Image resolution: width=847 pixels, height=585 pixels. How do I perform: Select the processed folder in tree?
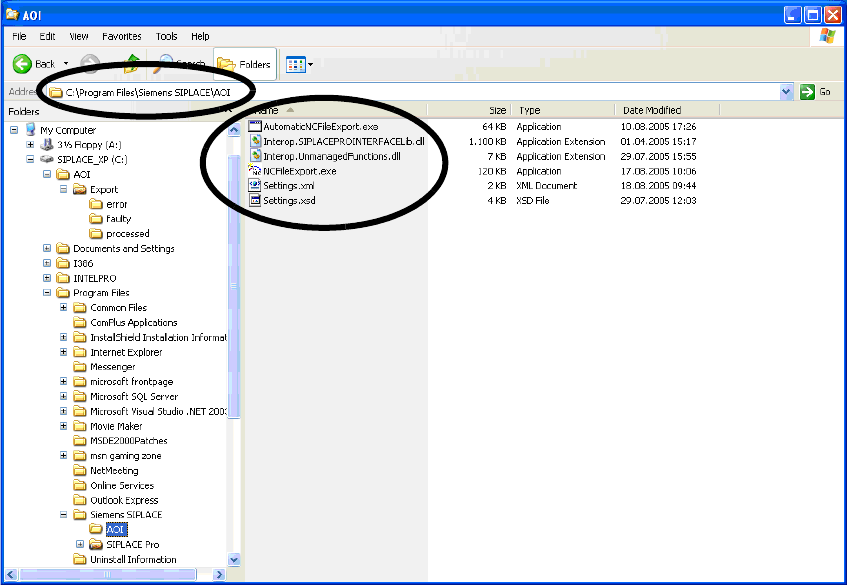127,234
